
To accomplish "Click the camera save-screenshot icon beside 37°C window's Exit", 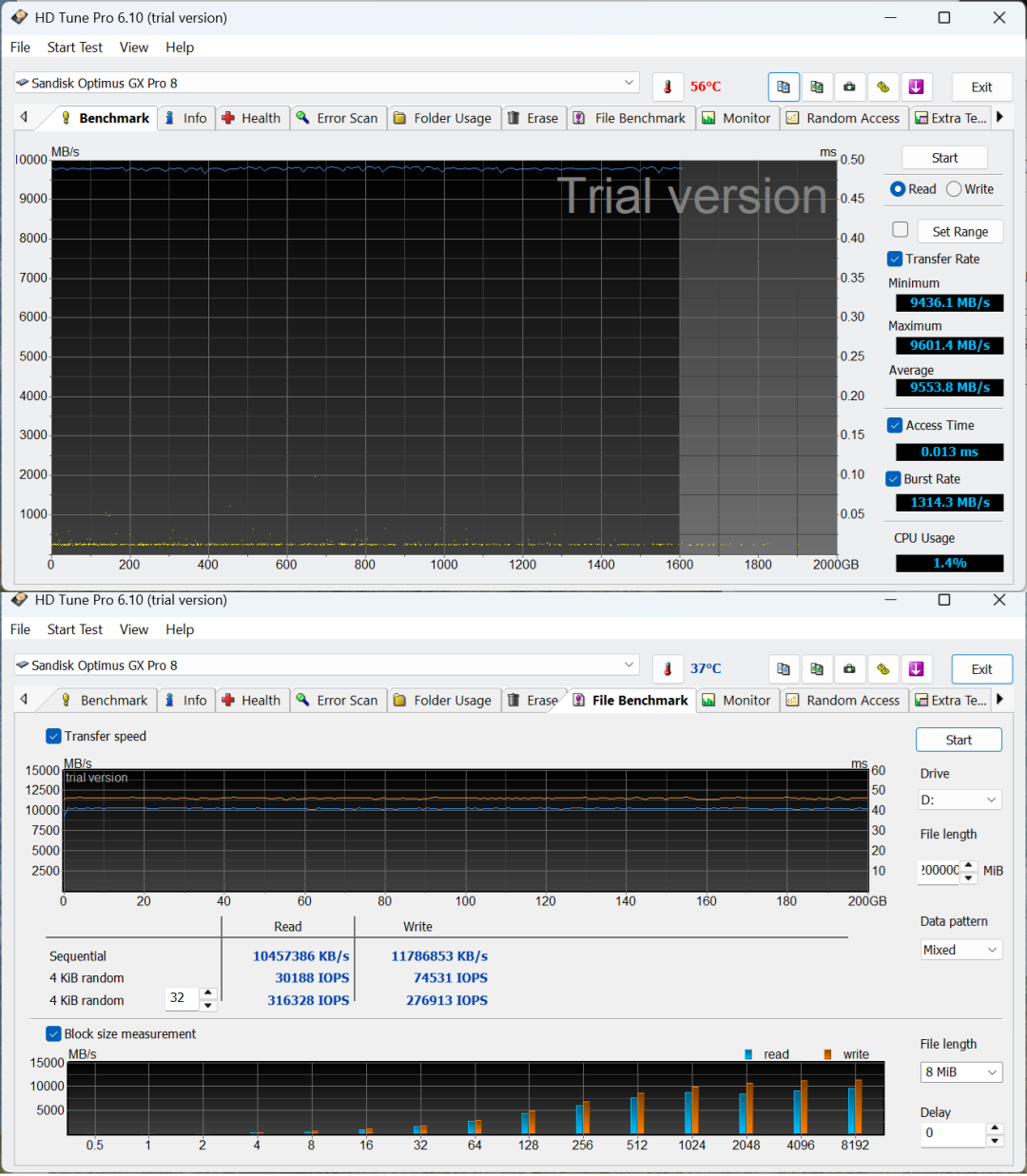I will click(849, 668).
